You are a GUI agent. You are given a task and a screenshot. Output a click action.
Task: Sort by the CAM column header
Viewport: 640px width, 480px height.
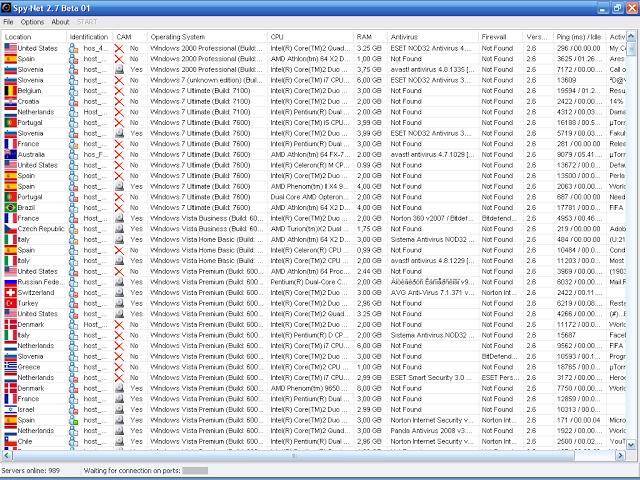[x=130, y=37]
